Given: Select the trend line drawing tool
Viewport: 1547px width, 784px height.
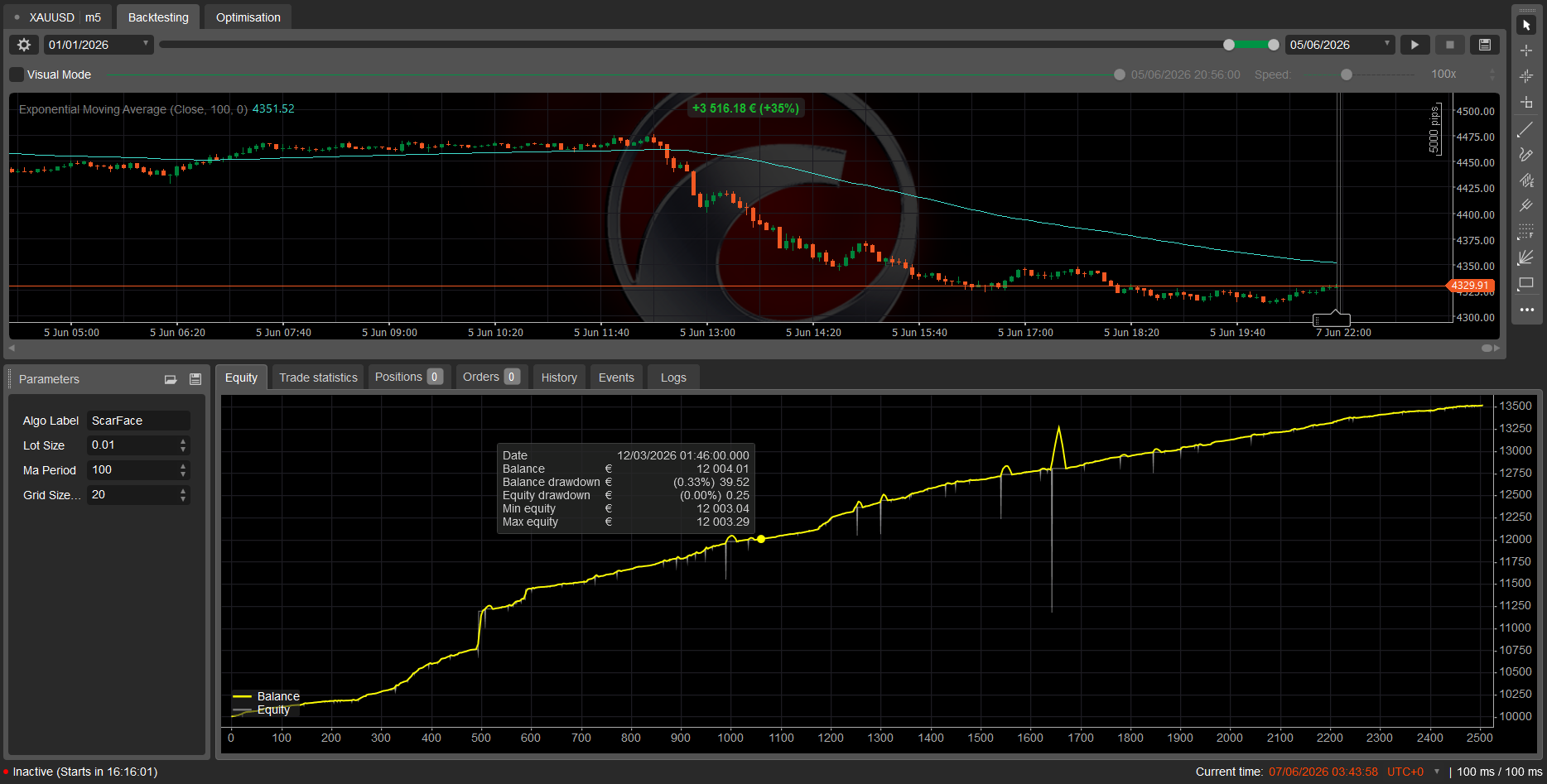Looking at the screenshot, I should click(x=1526, y=129).
